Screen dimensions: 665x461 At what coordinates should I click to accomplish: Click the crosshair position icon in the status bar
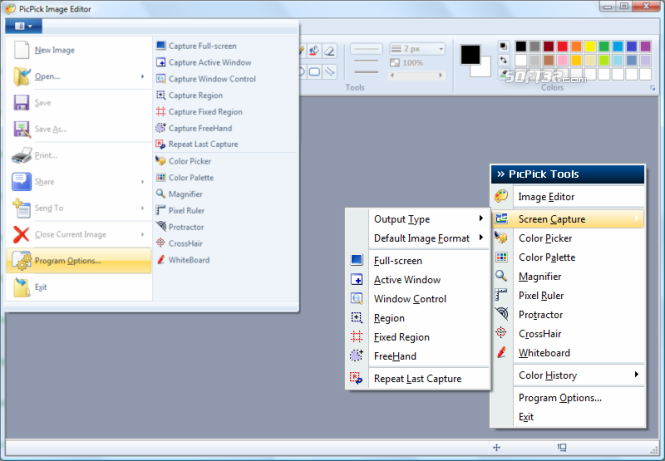497,447
